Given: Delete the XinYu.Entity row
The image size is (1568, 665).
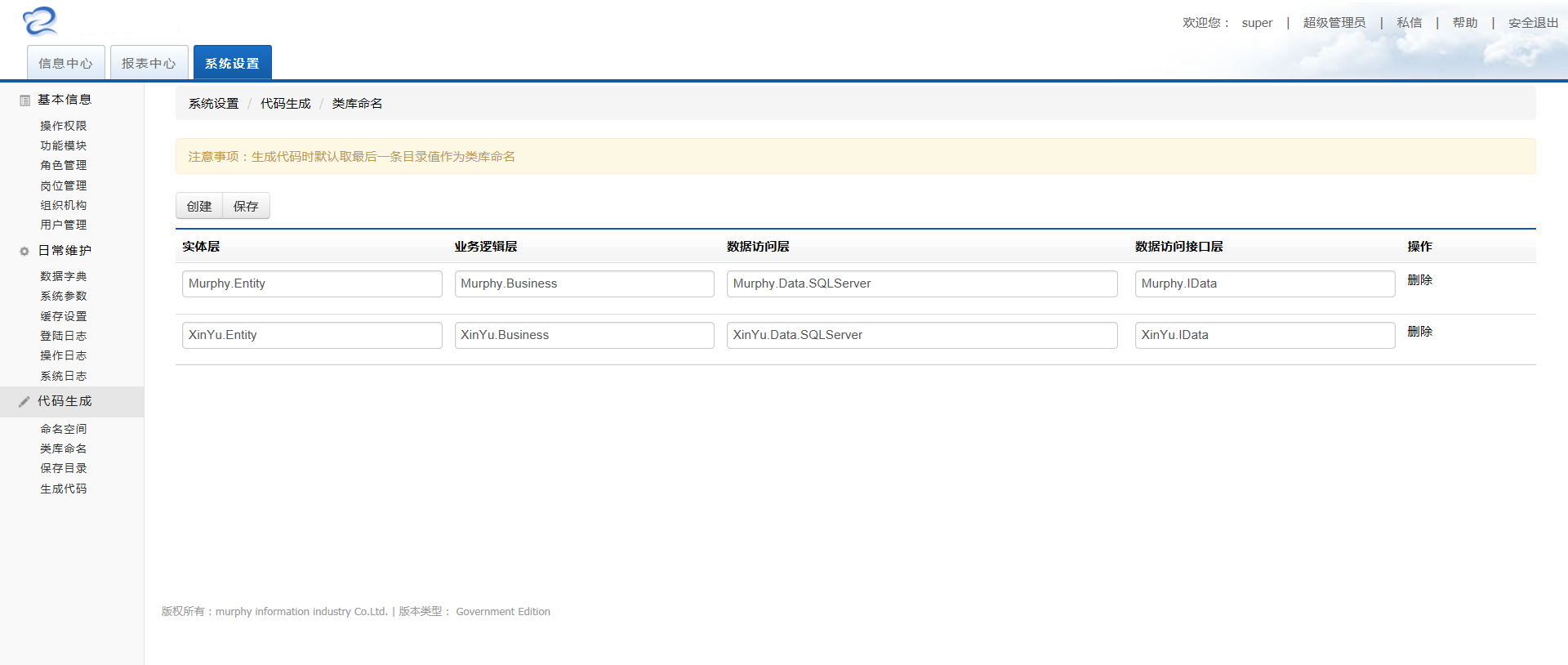Looking at the screenshot, I should coord(1419,332).
